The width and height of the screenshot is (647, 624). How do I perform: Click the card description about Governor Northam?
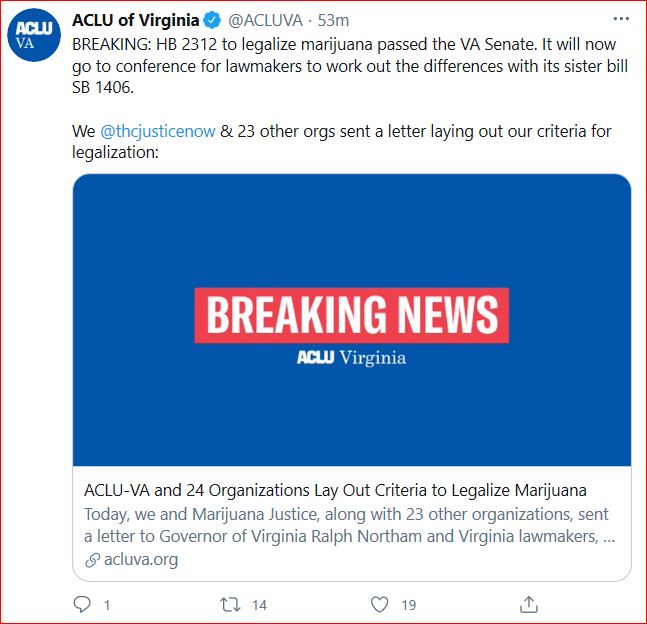[349, 525]
